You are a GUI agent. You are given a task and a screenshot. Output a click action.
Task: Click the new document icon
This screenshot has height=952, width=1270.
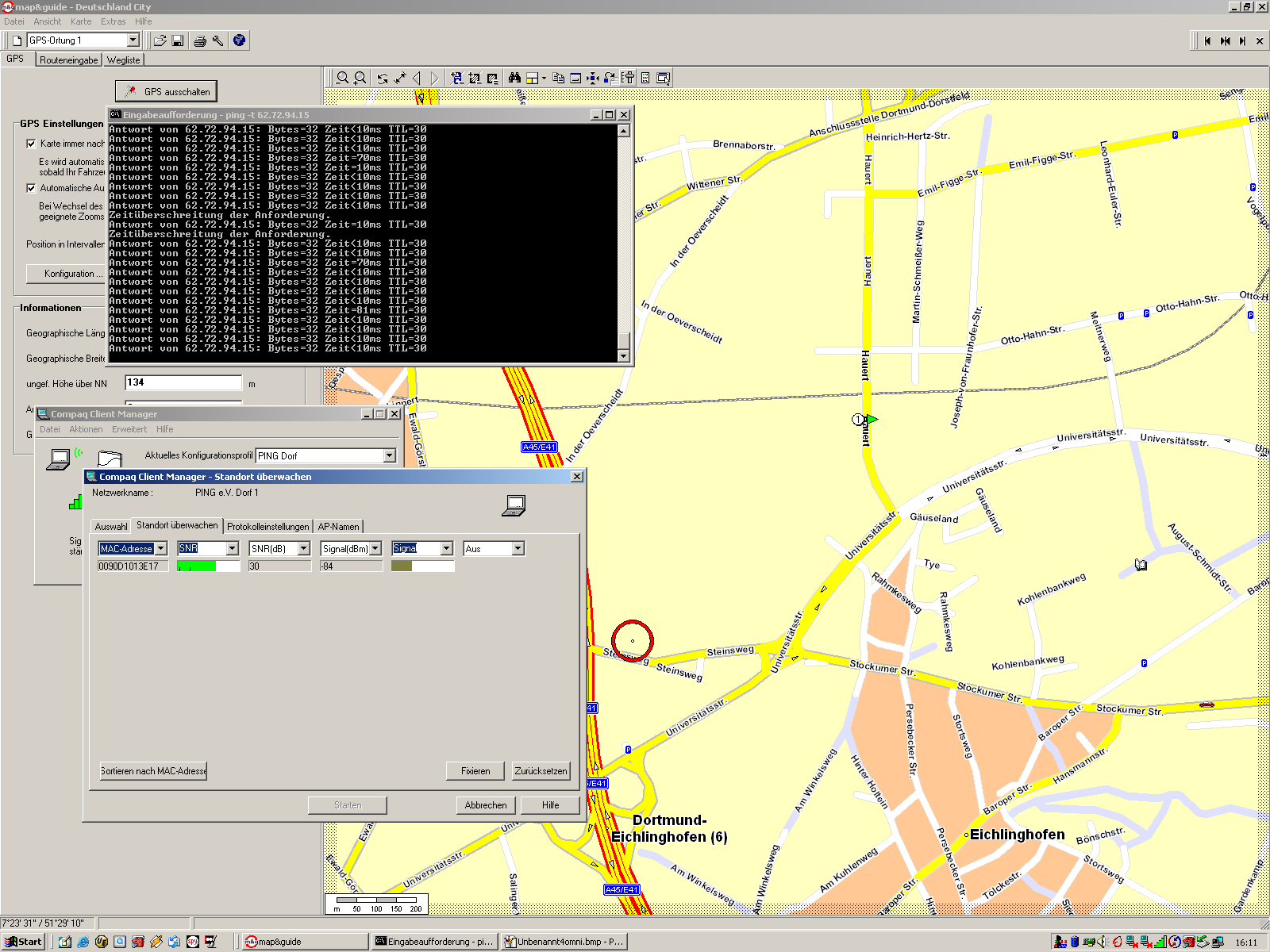pyautogui.click(x=17, y=40)
